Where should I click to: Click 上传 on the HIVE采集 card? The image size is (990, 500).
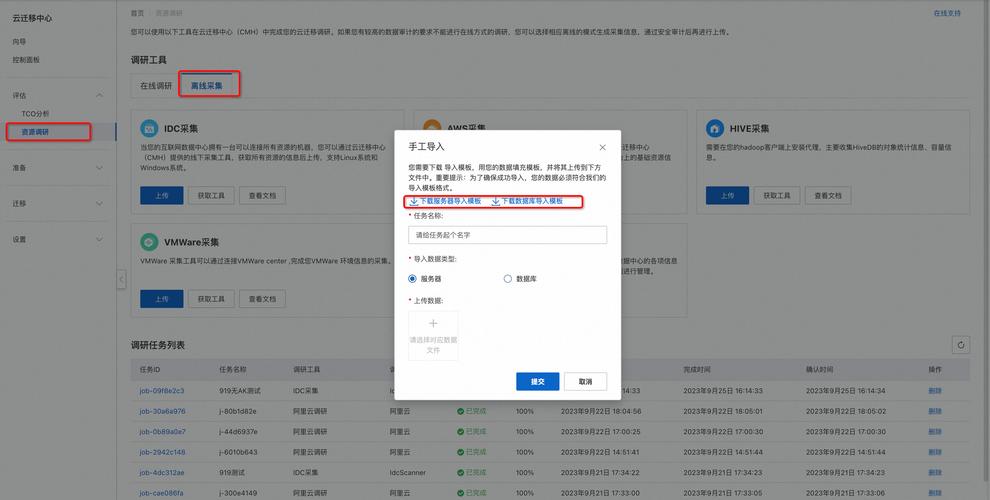pyautogui.click(x=727, y=196)
